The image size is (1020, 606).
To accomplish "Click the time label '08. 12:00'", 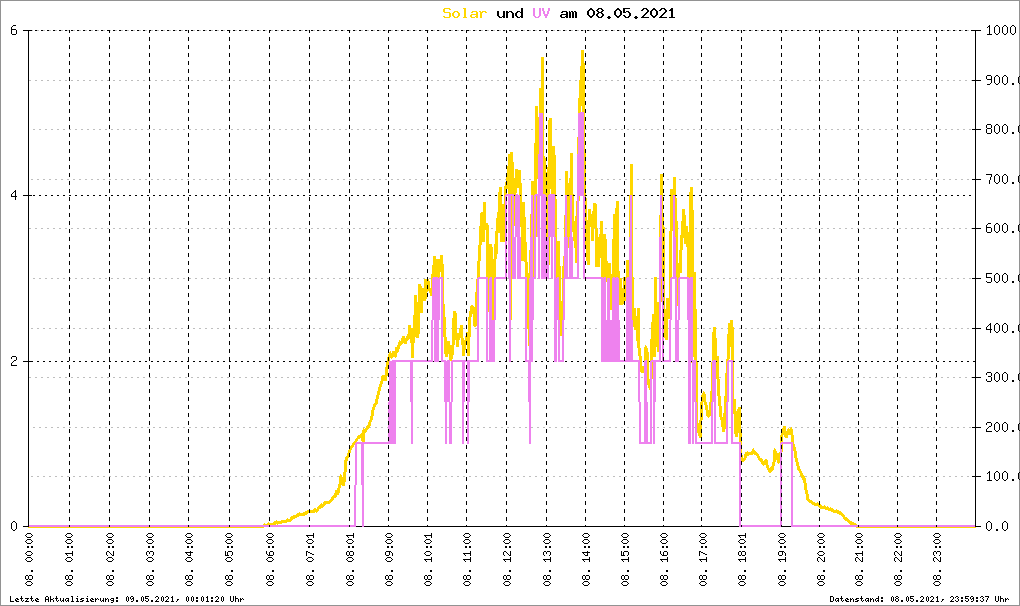I will [507, 559].
